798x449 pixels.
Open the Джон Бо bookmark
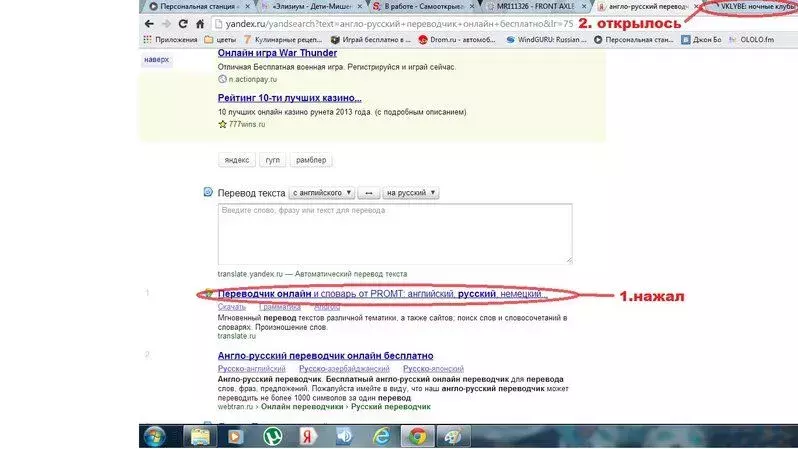(x=701, y=40)
